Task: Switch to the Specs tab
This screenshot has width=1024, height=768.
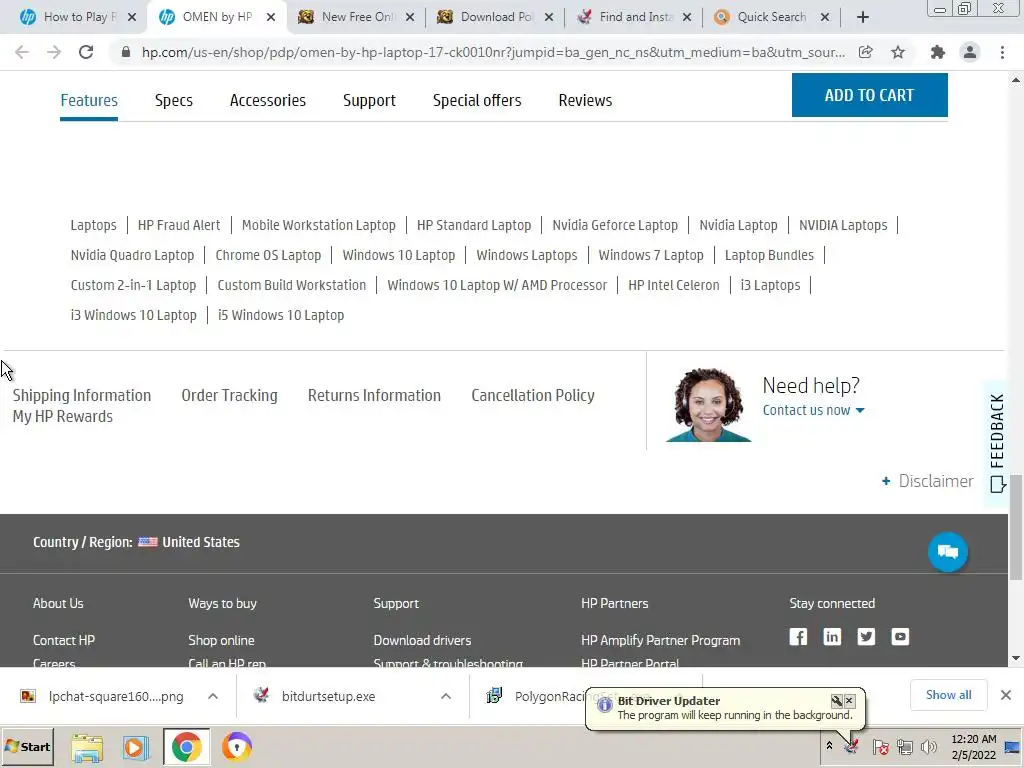Action: pos(174,101)
